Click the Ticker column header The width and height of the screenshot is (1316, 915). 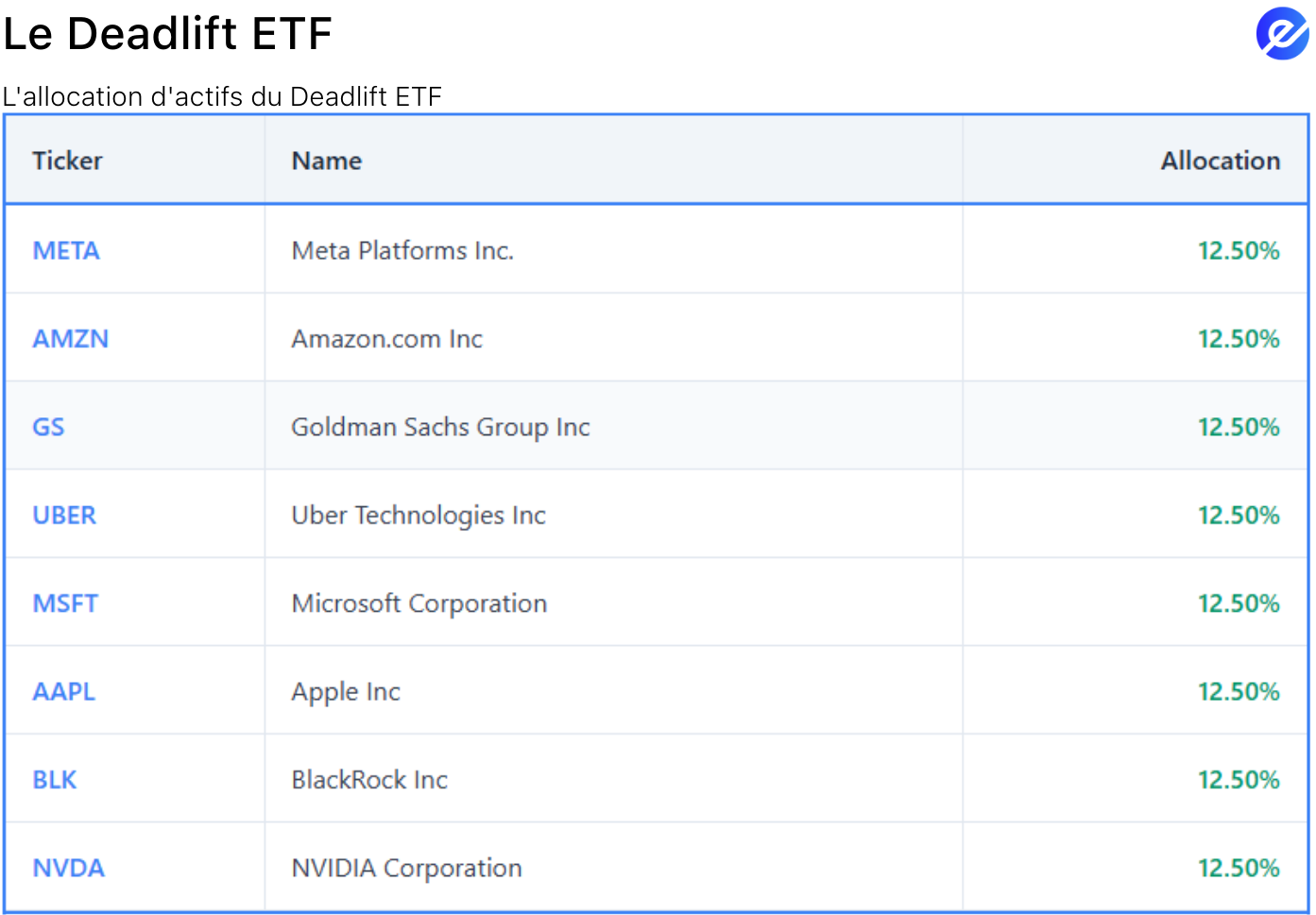67,161
